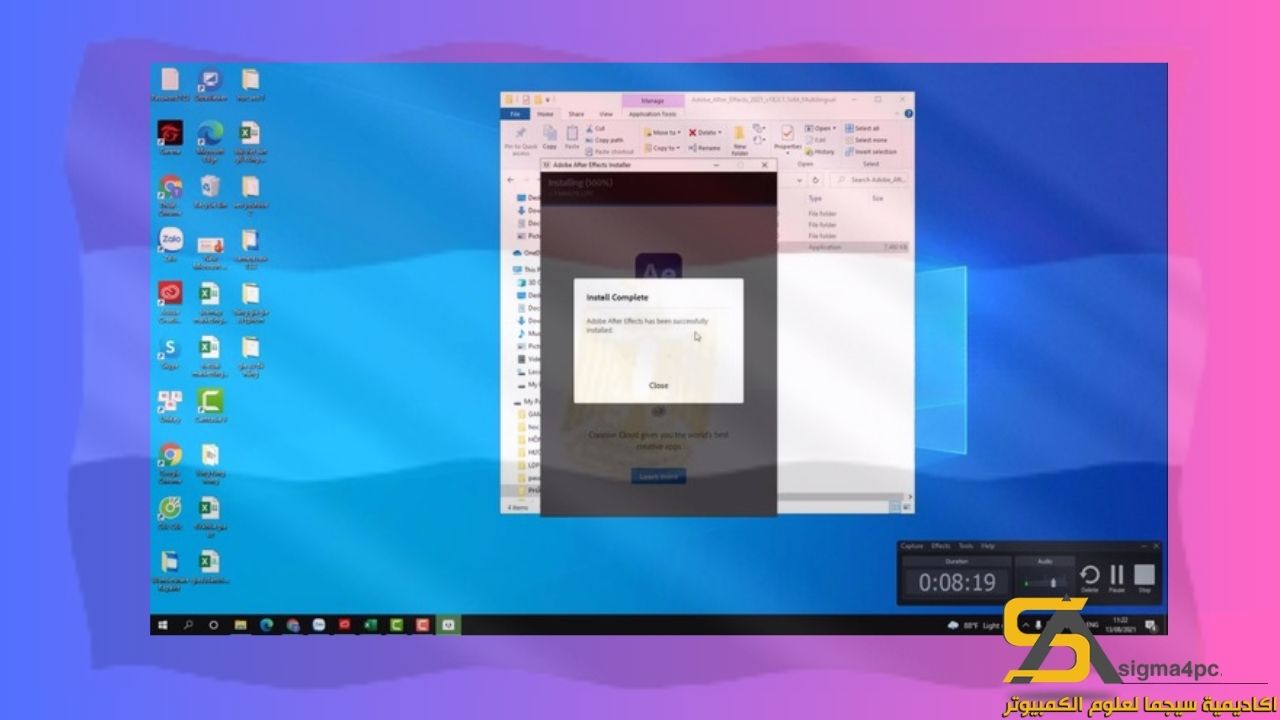The width and height of the screenshot is (1280, 720).
Task: Open the Camtasia desktop icon
Action: [x=210, y=405]
